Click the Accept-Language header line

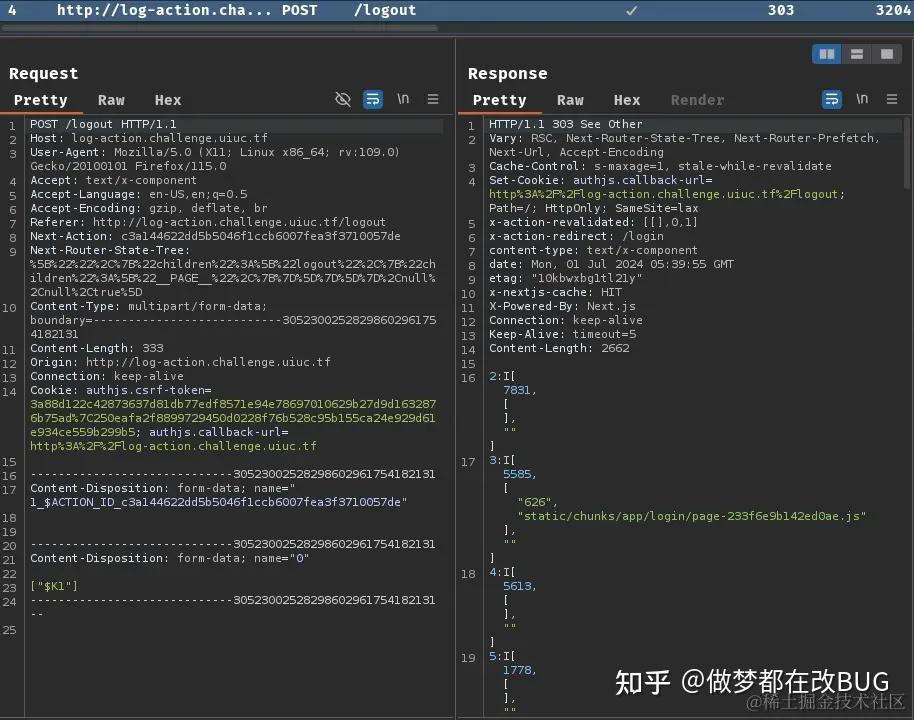pyautogui.click(x=139, y=194)
